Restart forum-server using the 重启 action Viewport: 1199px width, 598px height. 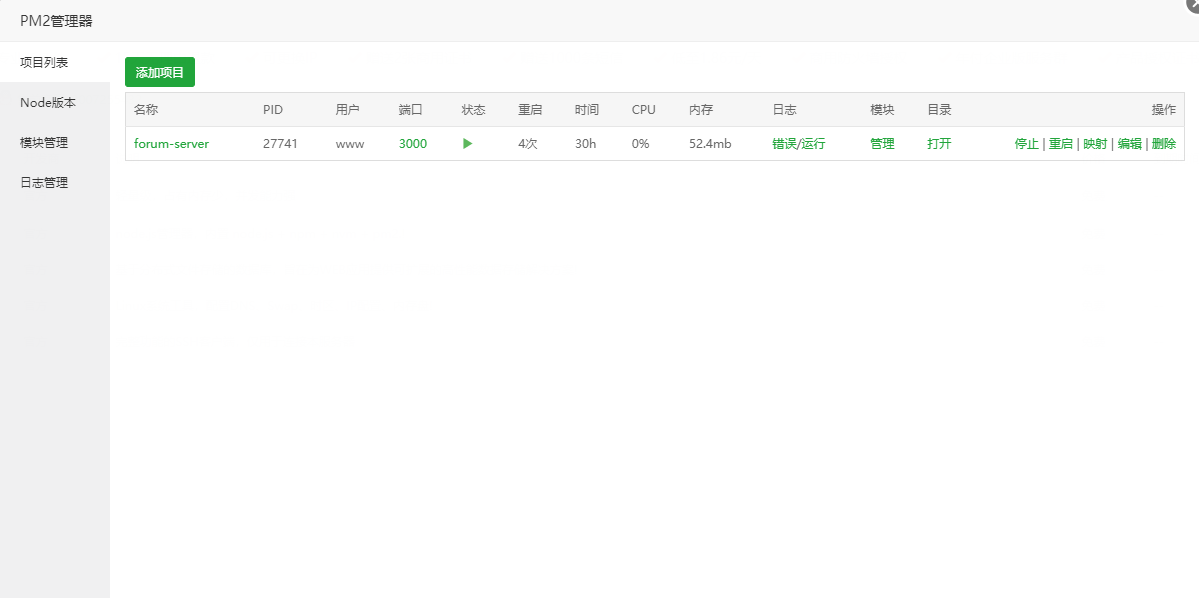tap(1060, 143)
